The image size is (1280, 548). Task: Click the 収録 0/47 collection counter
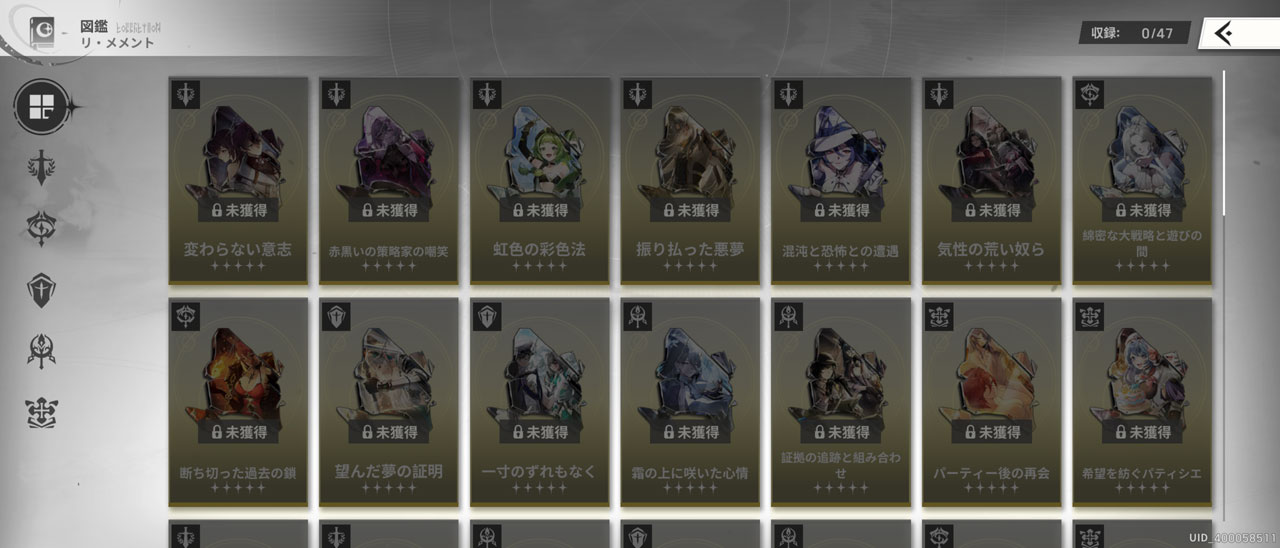(1134, 33)
